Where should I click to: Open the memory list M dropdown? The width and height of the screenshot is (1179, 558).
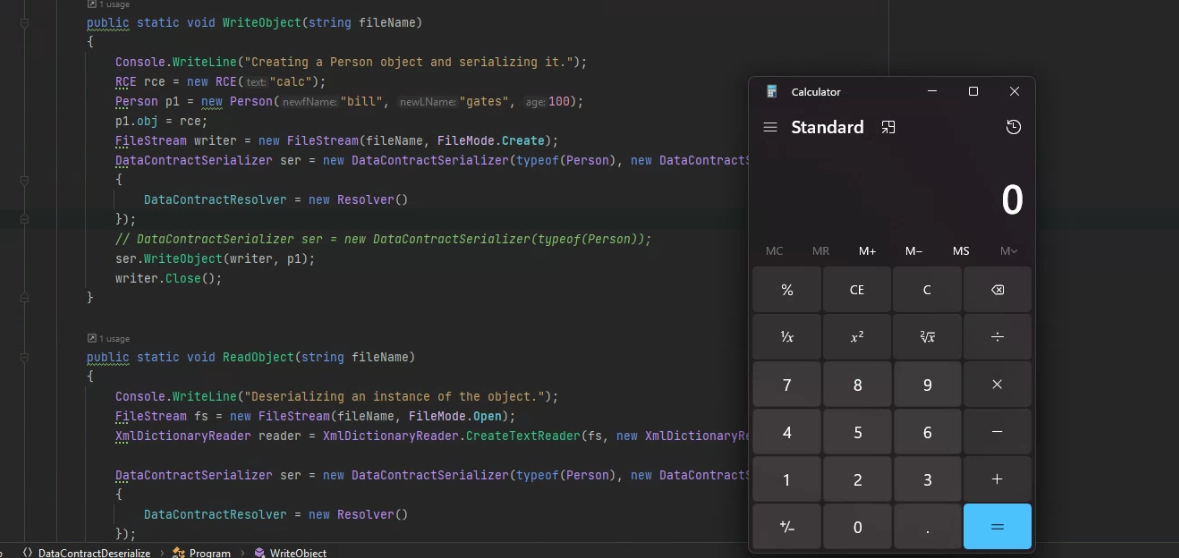pos(1008,251)
